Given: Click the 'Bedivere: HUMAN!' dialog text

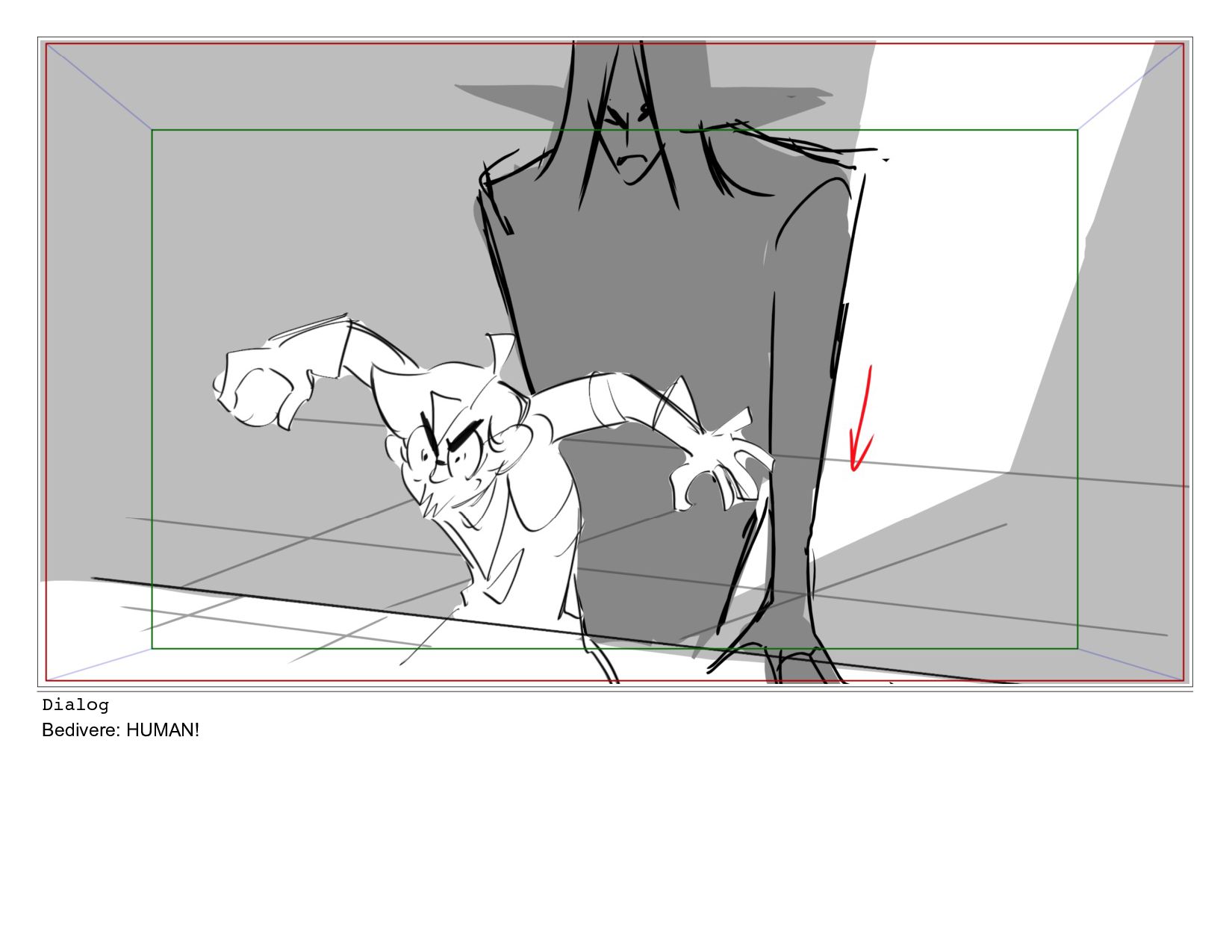Looking at the screenshot, I should click(x=120, y=730).
